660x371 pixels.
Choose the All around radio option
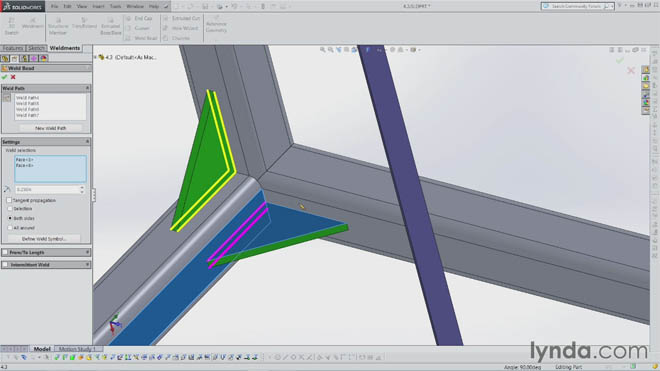tap(10, 228)
